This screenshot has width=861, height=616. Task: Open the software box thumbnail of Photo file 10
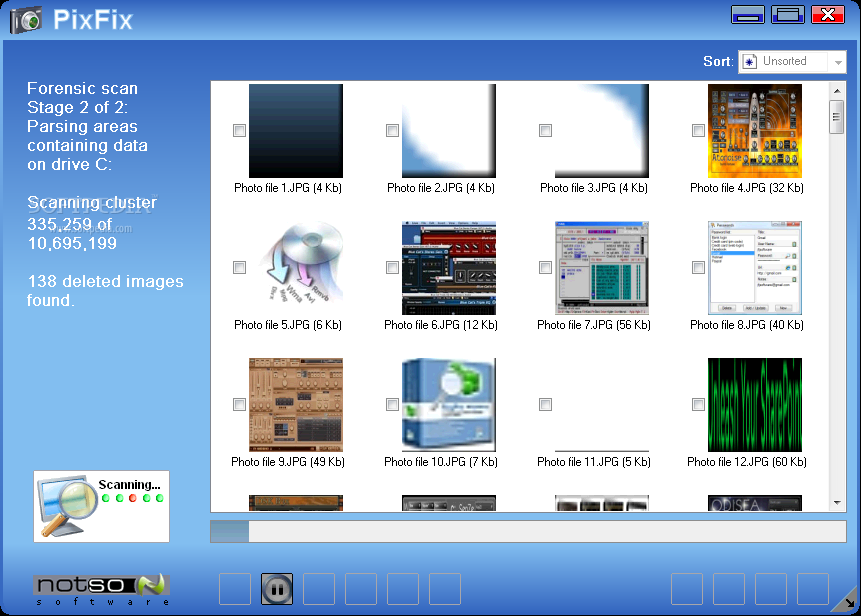pos(449,405)
